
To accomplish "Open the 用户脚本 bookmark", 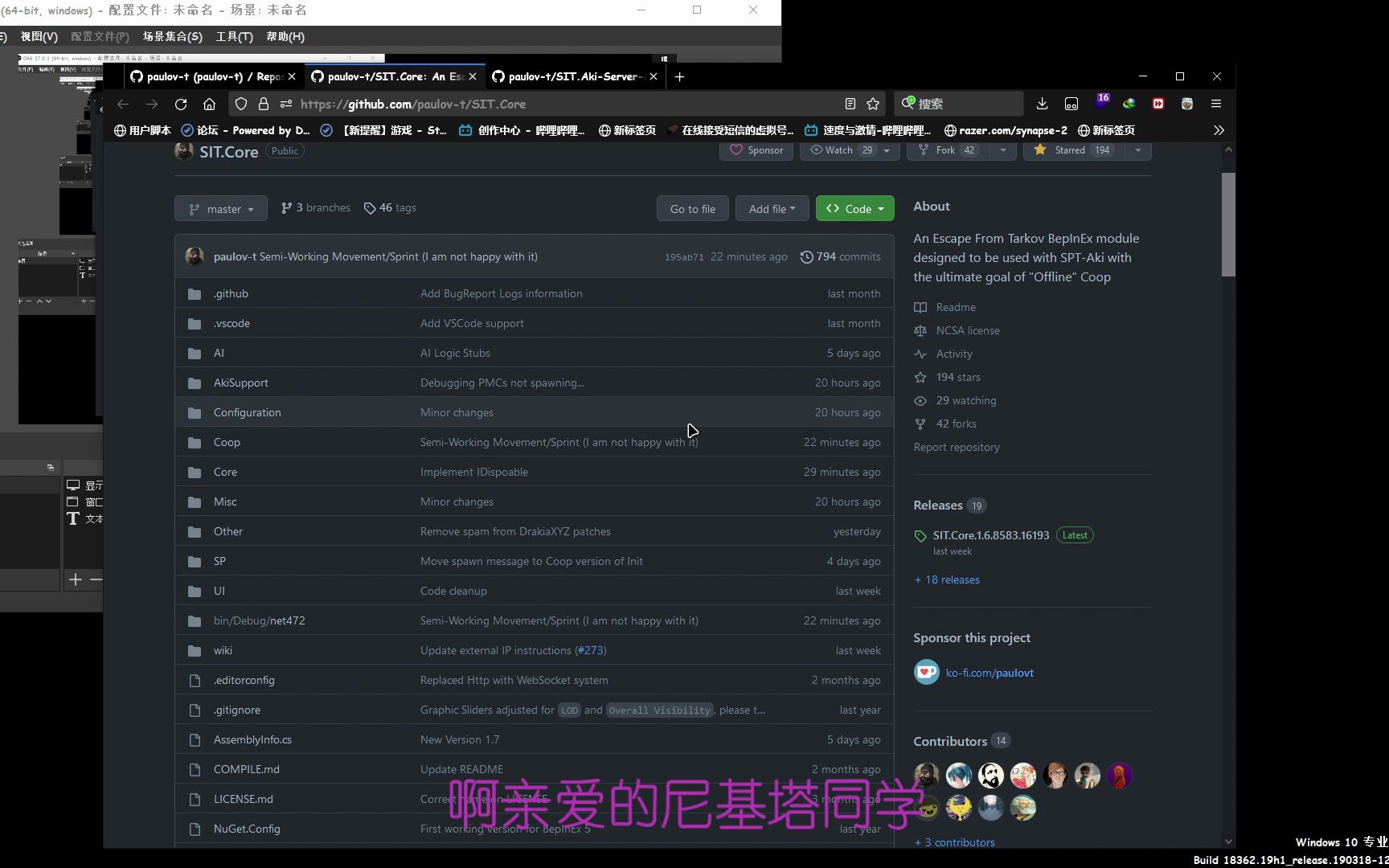I will click(142, 130).
